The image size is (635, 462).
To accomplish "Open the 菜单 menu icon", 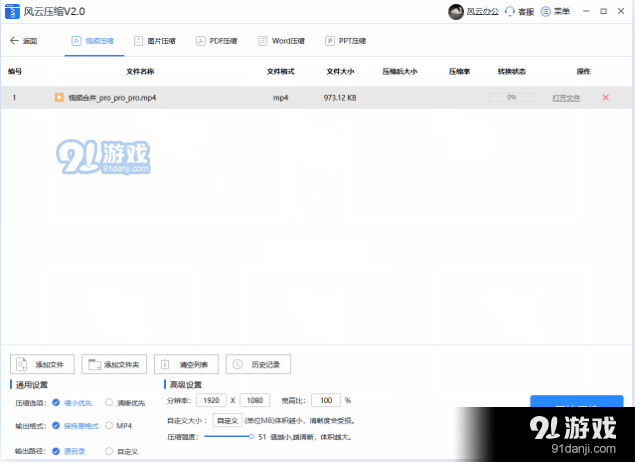I will click(x=545, y=11).
